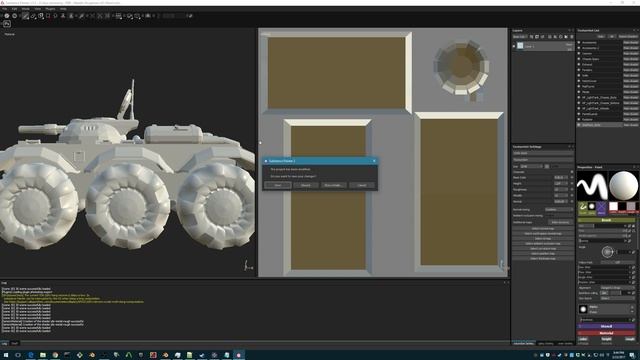Adjust the brush Flow slider
This screenshot has width=640, height=360.
[603, 231]
